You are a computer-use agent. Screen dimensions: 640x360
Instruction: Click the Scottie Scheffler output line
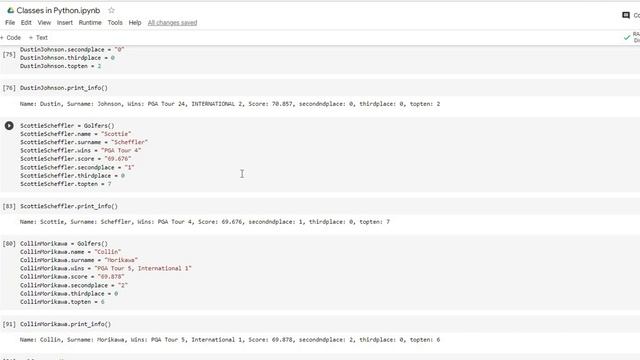tap(204, 222)
